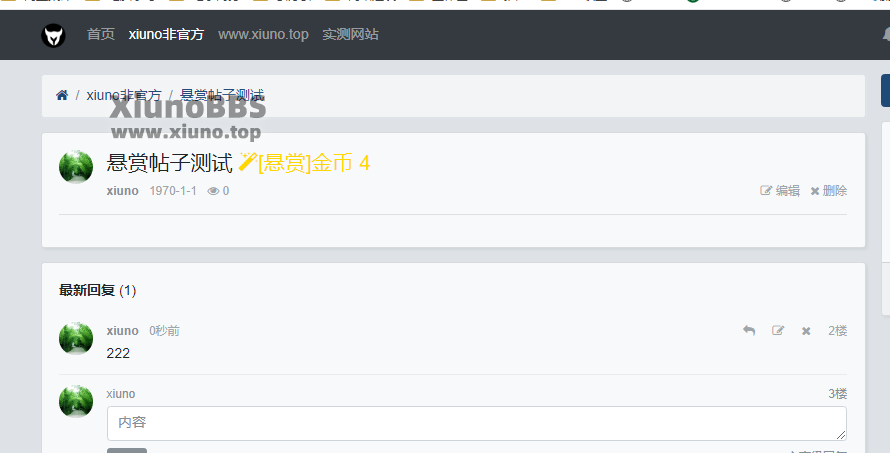Click 删除 to delete the thread

coord(829,191)
